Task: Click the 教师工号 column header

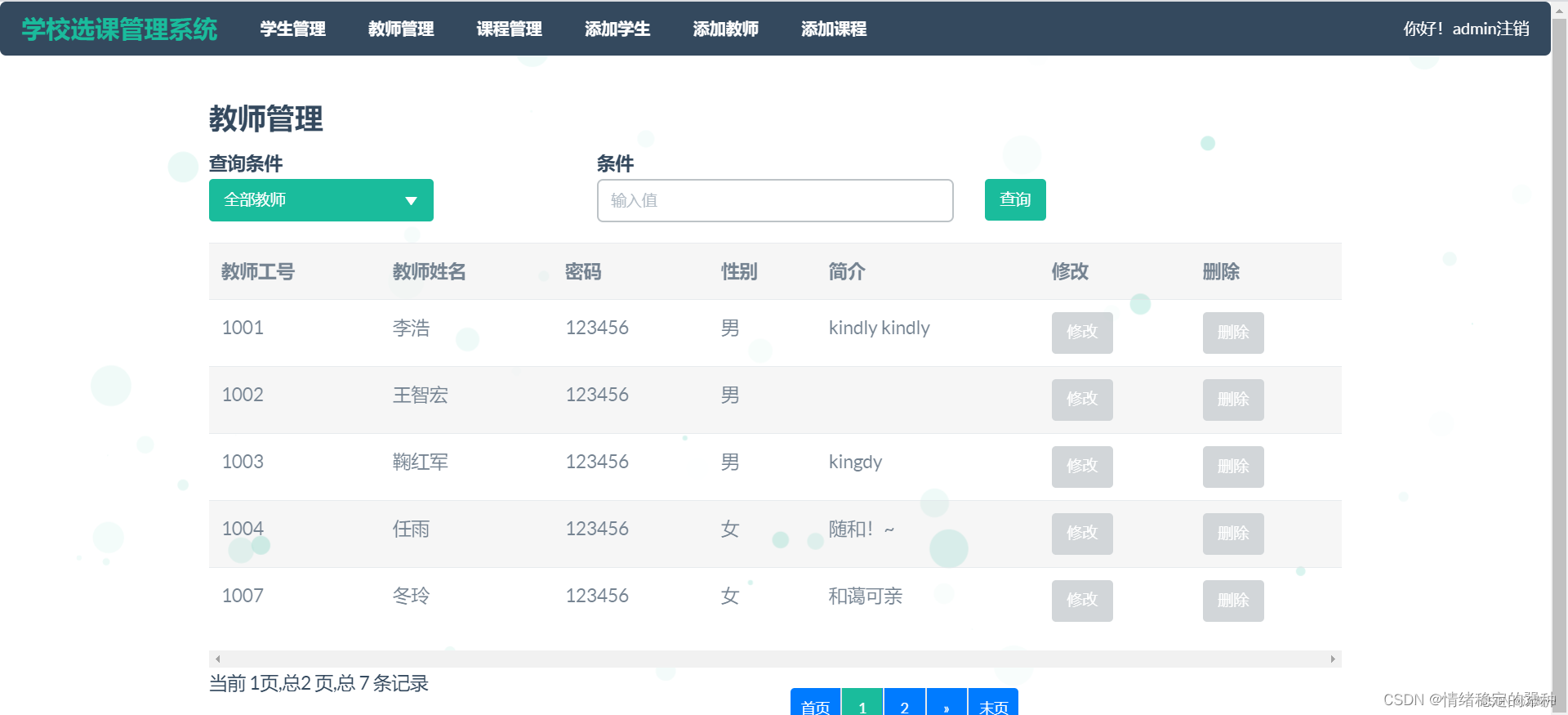Action: [258, 271]
